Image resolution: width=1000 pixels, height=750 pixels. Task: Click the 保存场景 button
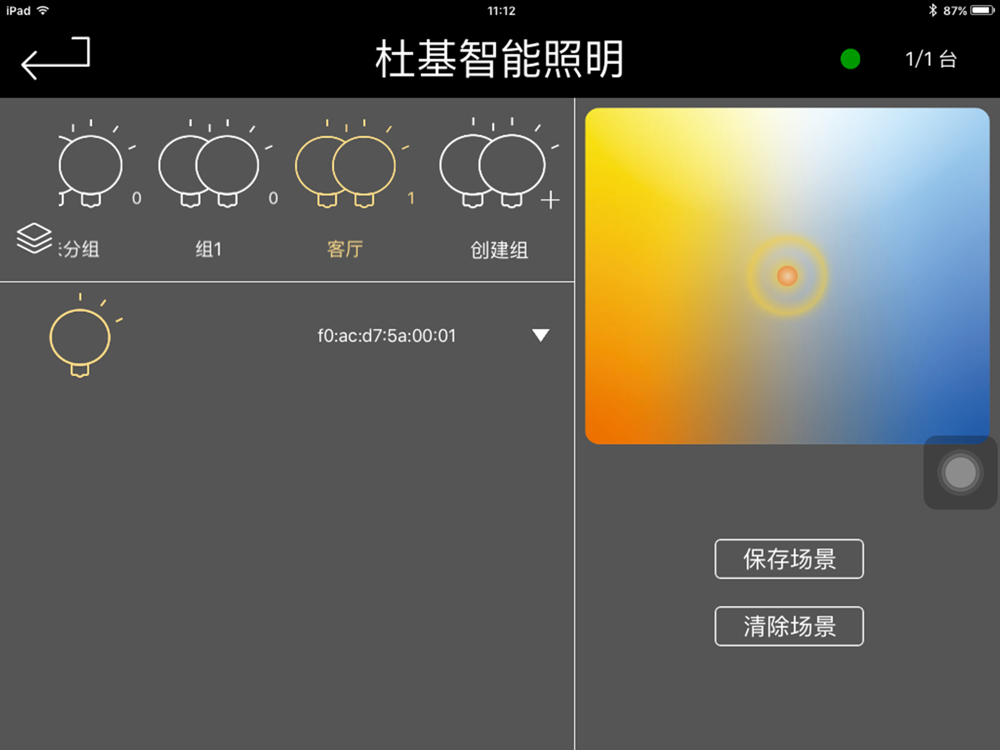point(789,559)
